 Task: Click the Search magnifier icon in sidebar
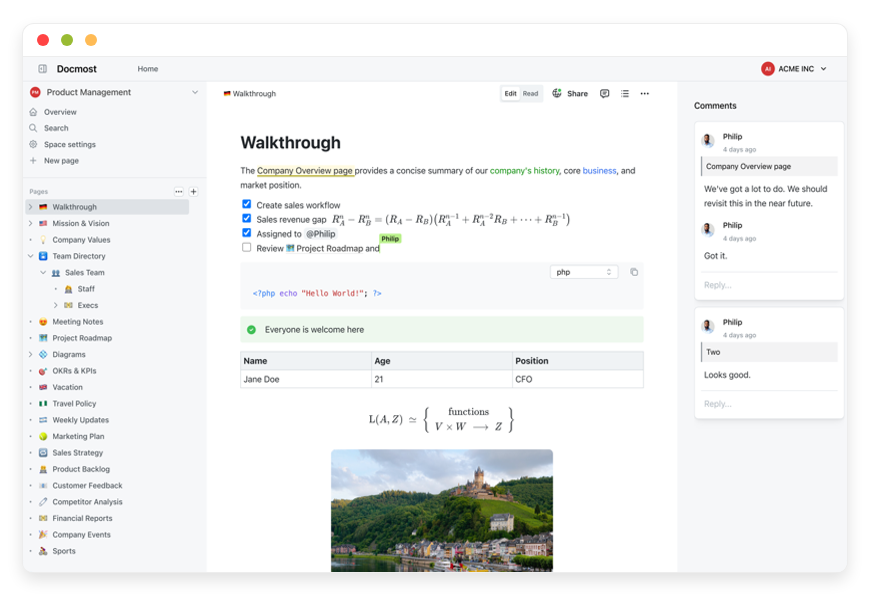pos(33,128)
